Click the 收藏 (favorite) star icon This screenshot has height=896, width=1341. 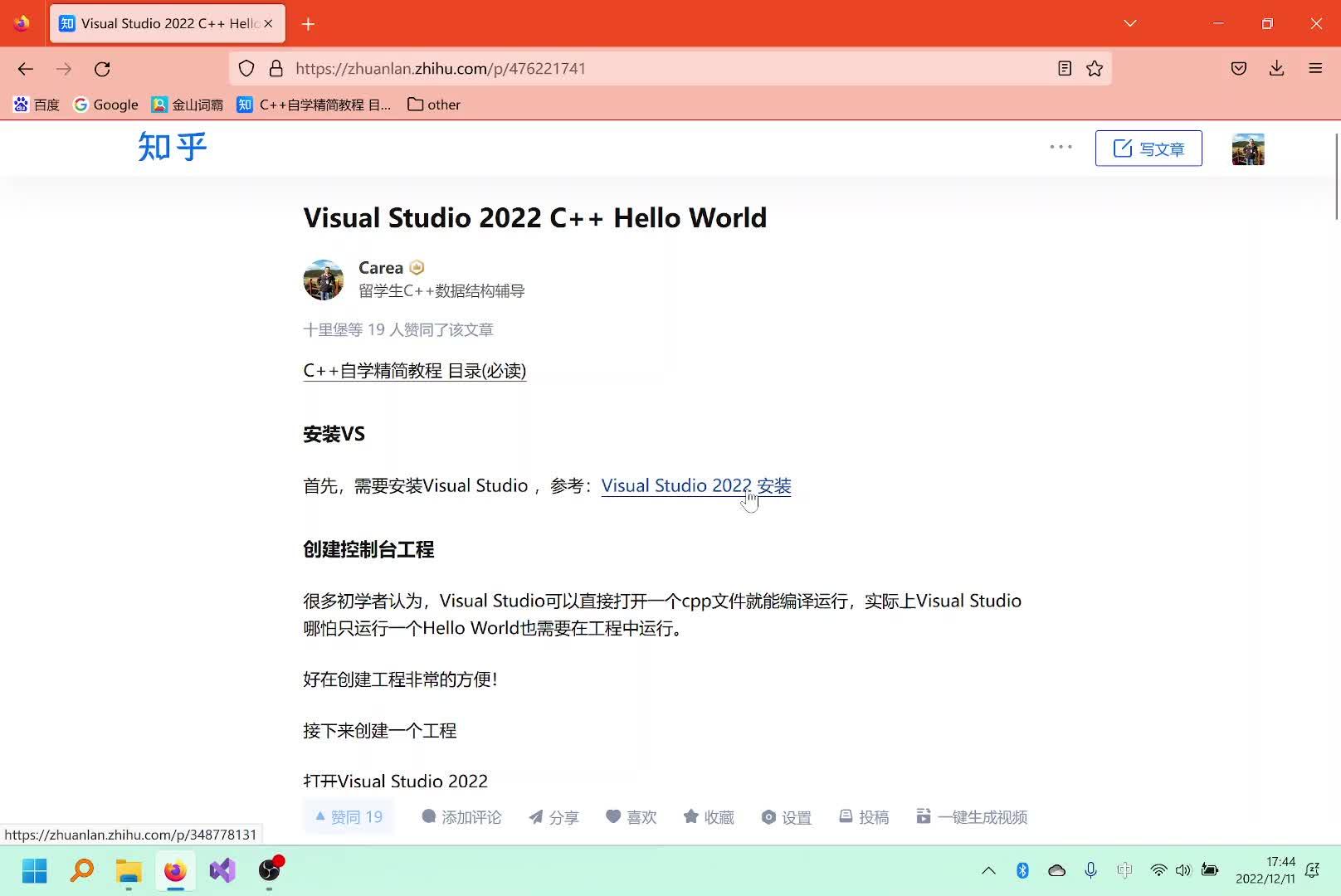click(x=692, y=816)
